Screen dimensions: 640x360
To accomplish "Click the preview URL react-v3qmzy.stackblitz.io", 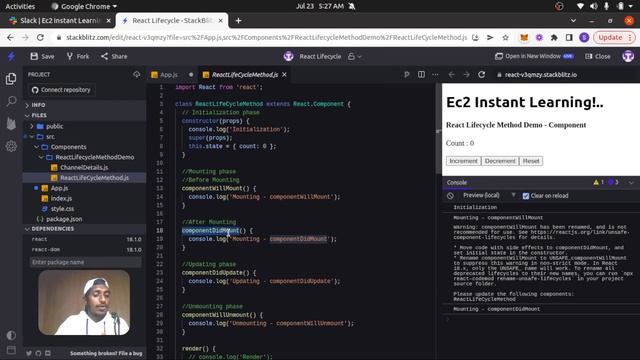I will click(x=541, y=75).
